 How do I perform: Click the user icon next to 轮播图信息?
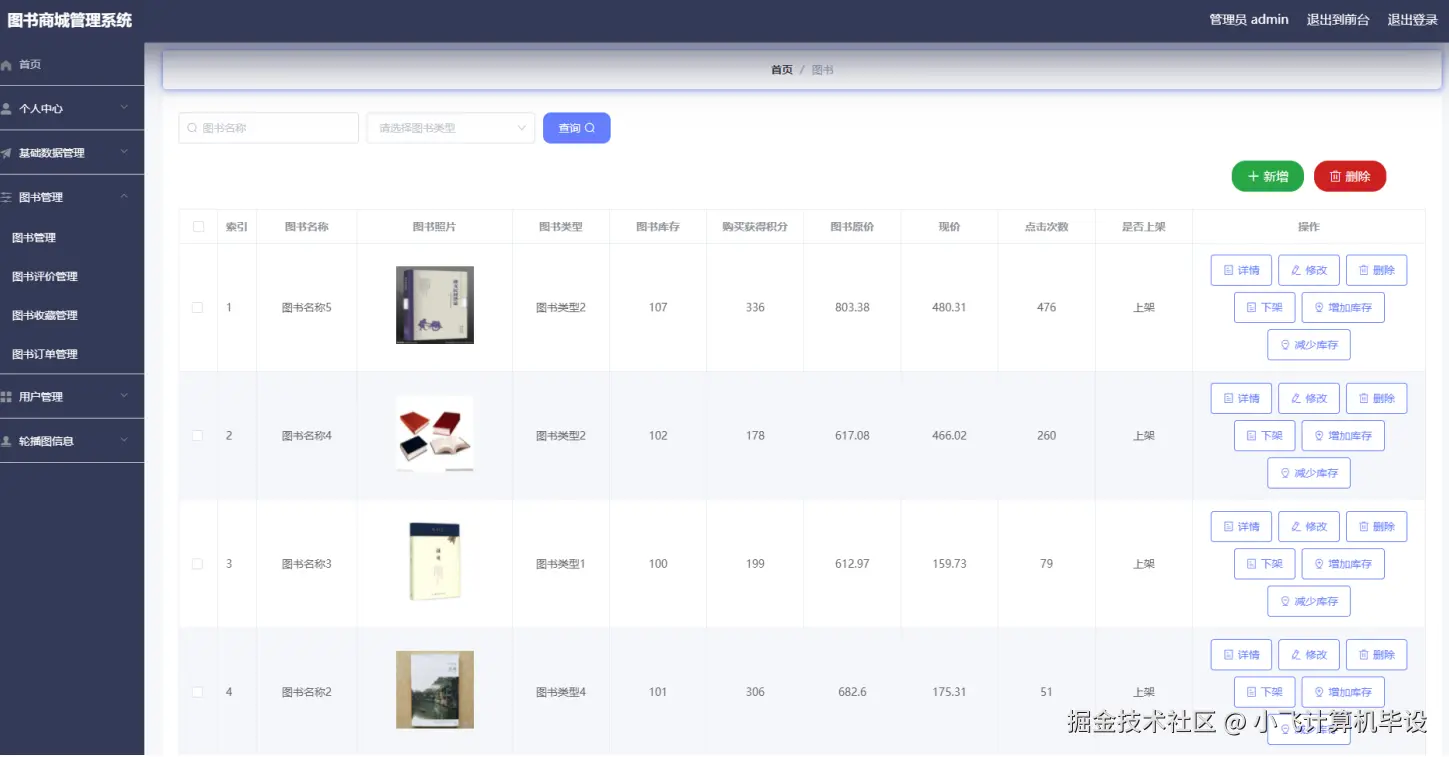point(7,441)
